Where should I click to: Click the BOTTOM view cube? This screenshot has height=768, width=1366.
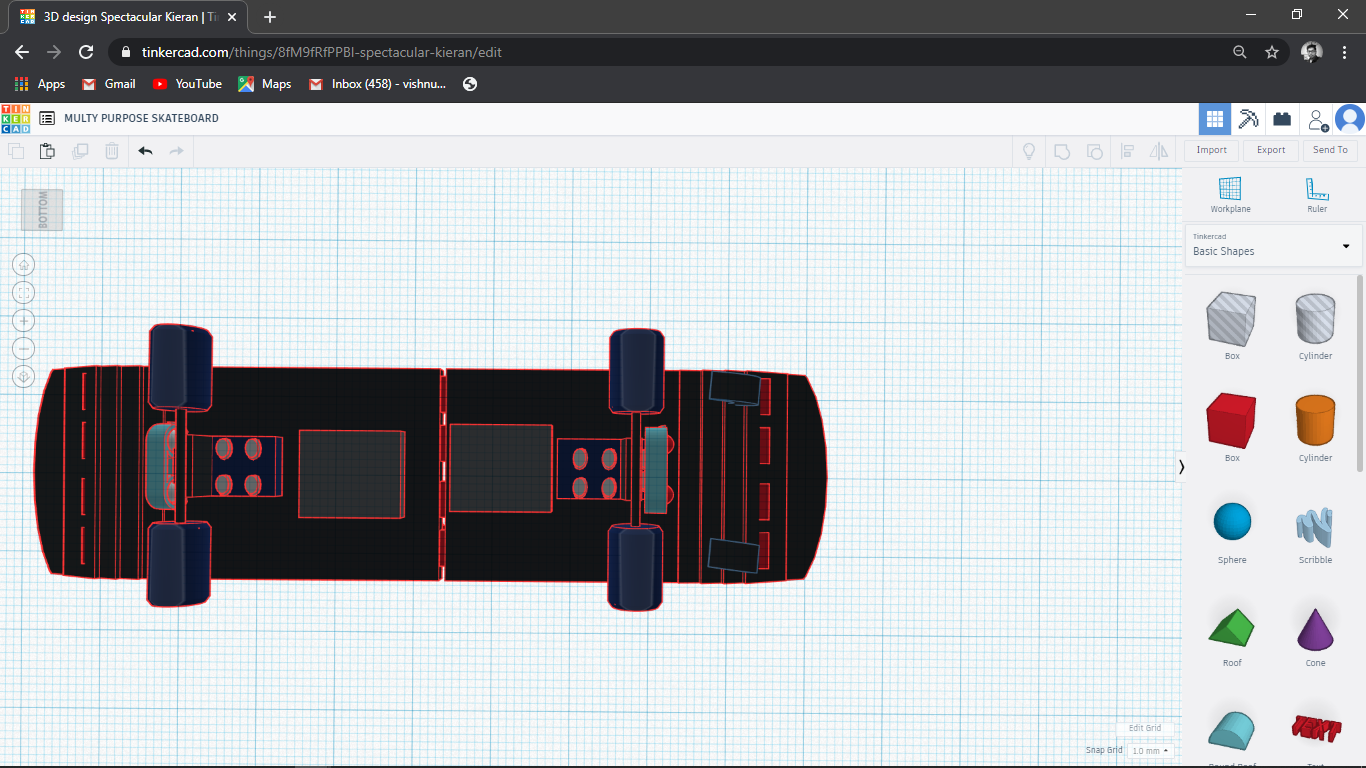point(42,209)
